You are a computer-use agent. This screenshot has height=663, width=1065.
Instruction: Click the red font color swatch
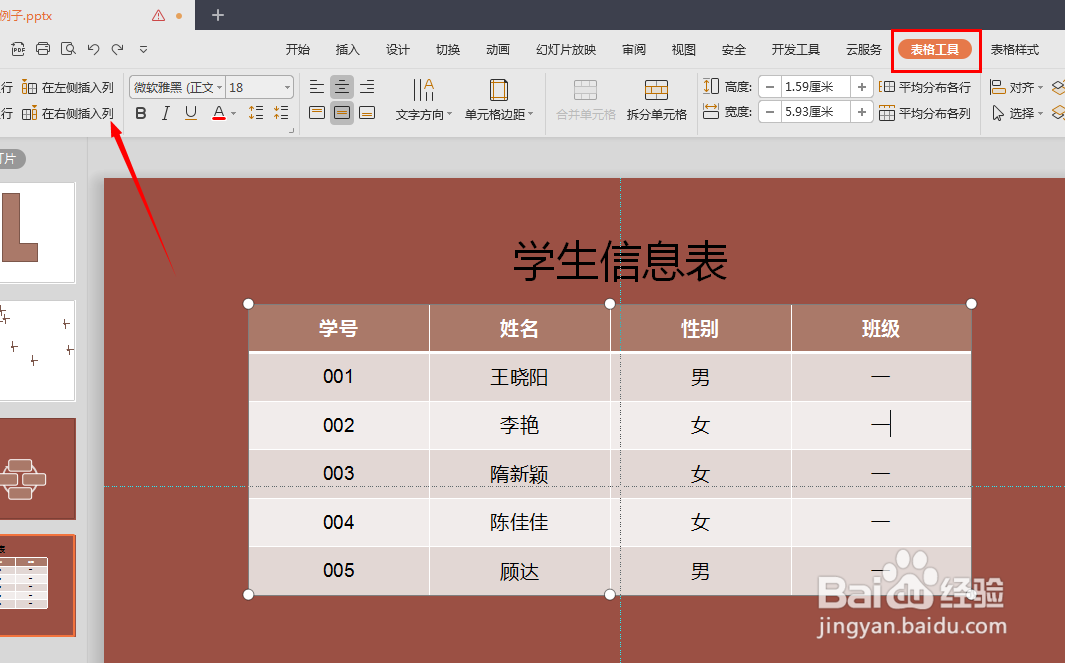[217, 119]
